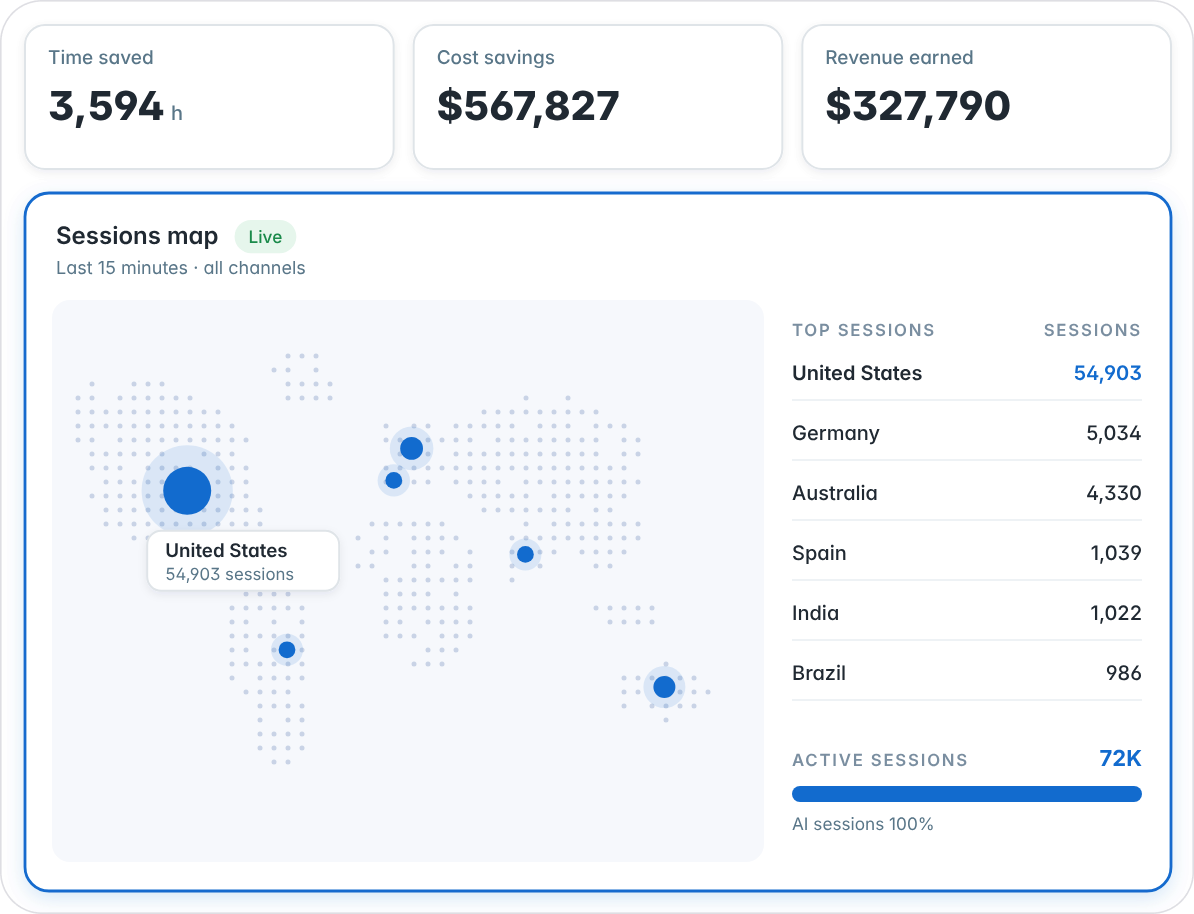Click the Live status badge
Viewport: 1194px width, 914px height.
pyautogui.click(x=265, y=237)
